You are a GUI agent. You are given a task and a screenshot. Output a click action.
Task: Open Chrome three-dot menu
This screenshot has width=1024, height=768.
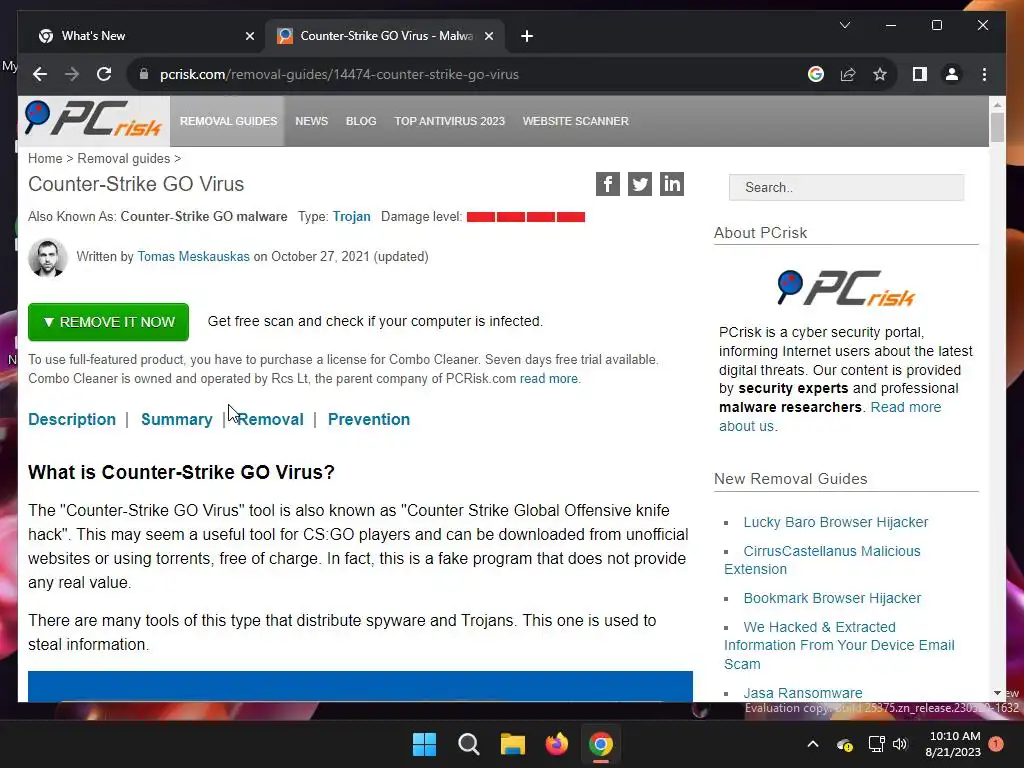point(984,74)
